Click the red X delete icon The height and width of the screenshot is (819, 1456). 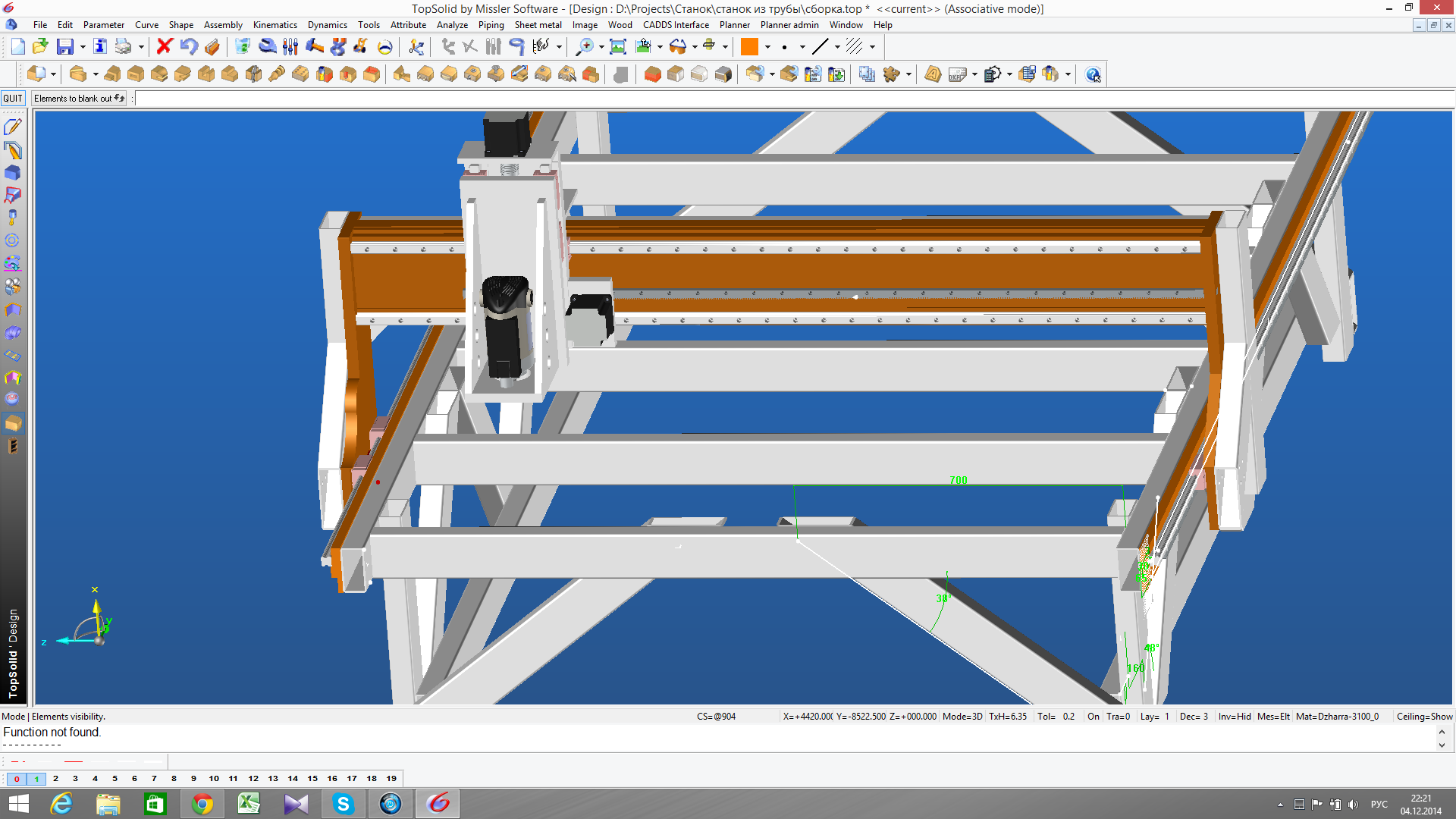pyautogui.click(x=164, y=47)
